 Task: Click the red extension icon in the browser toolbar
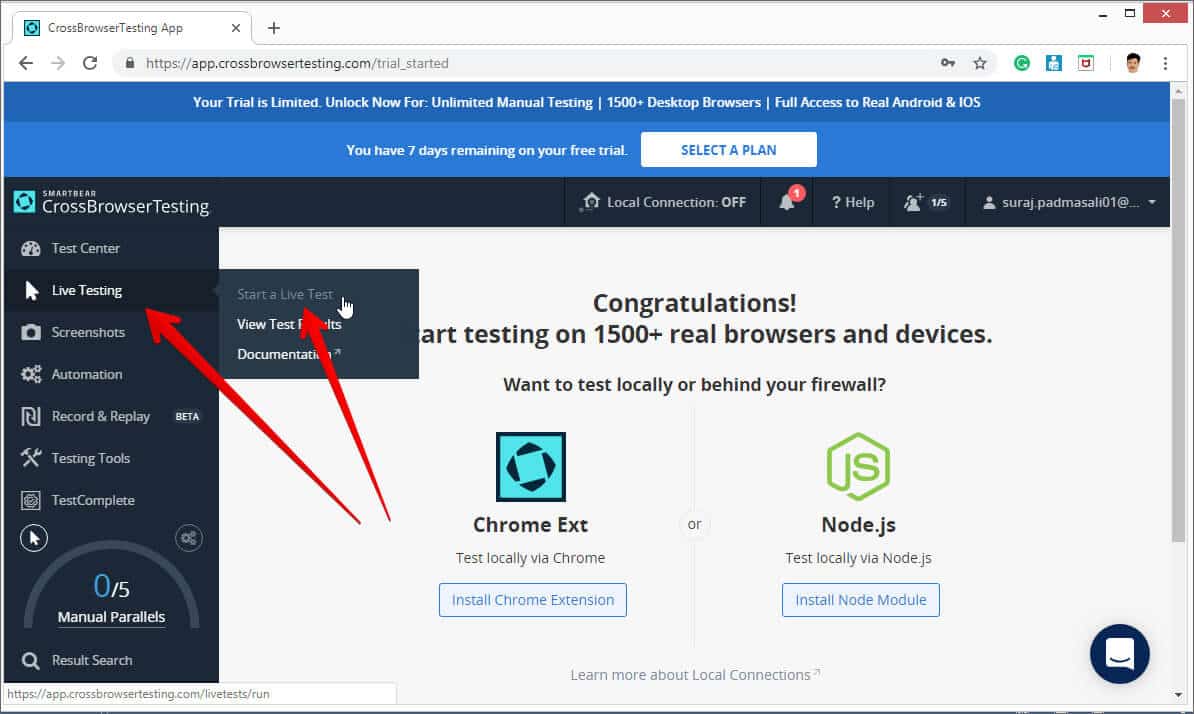click(1086, 63)
